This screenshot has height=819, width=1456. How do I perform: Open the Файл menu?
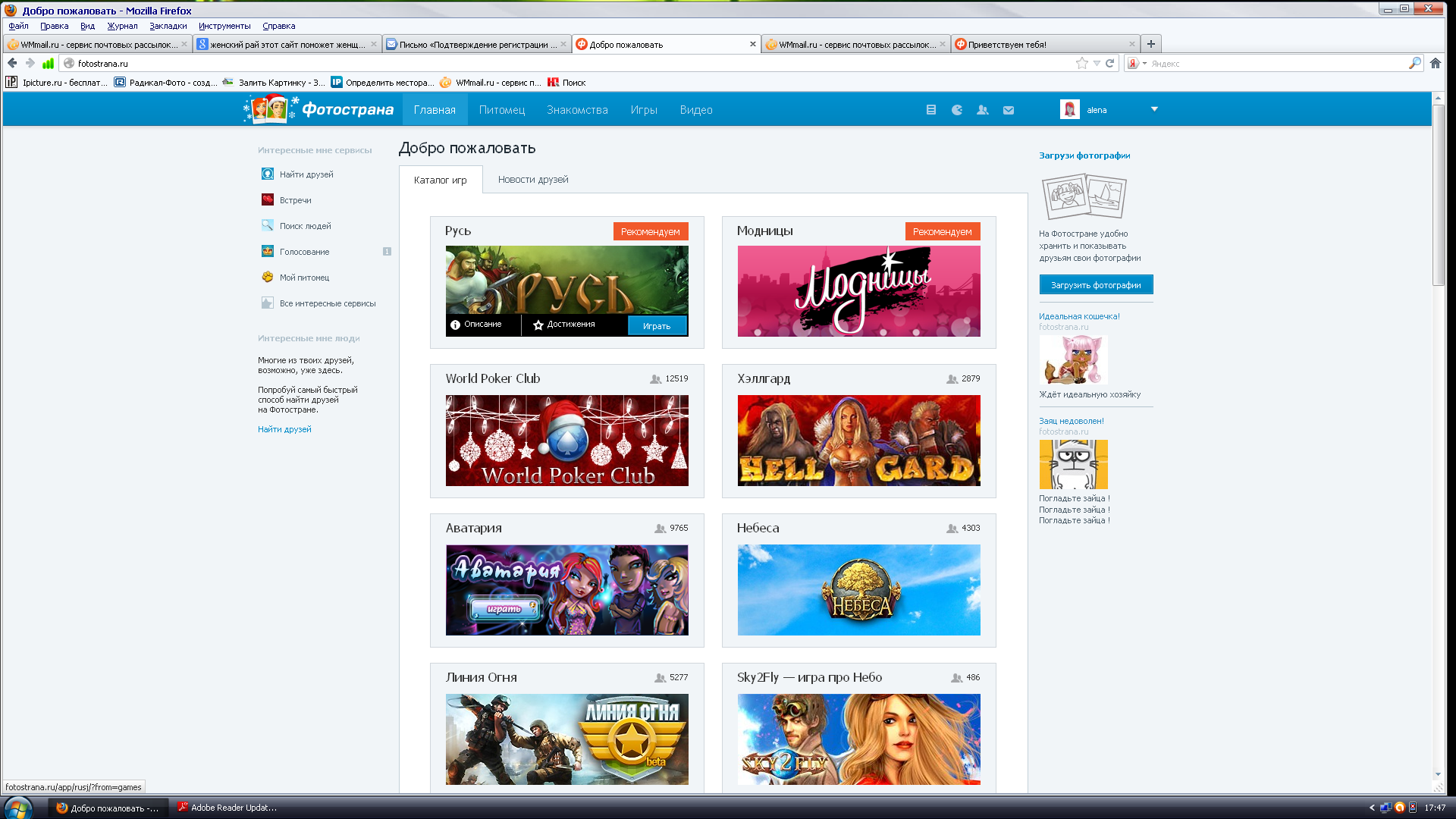[18, 26]
